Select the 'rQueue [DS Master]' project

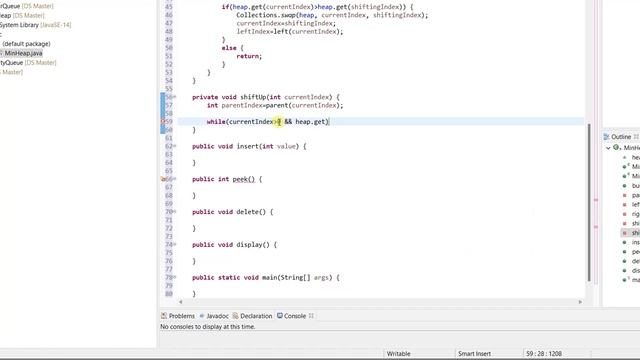pyautogui.click(x=27, y=6)
